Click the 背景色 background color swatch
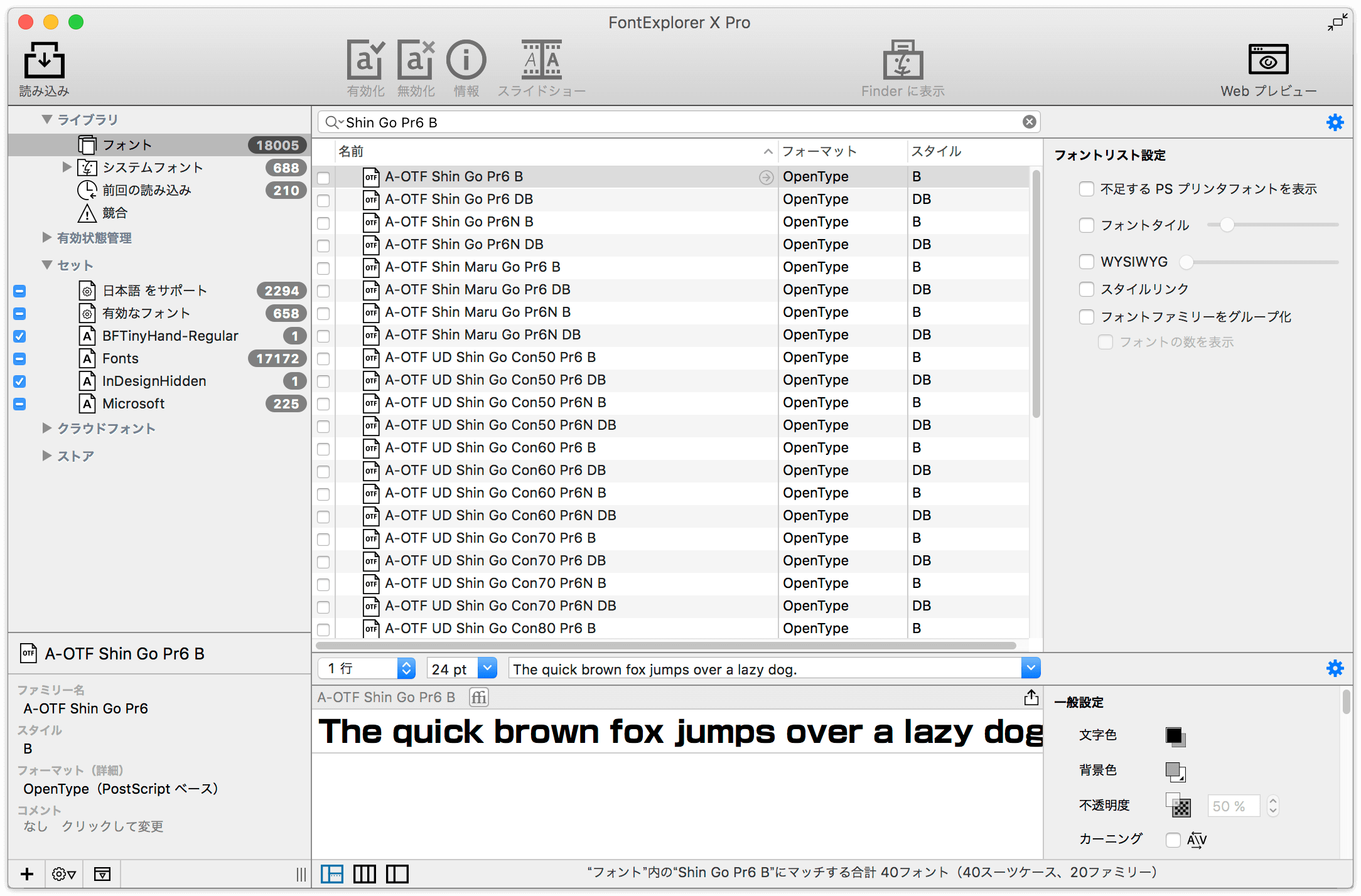Screen dimensions: 1361x896 [1175, 771]
